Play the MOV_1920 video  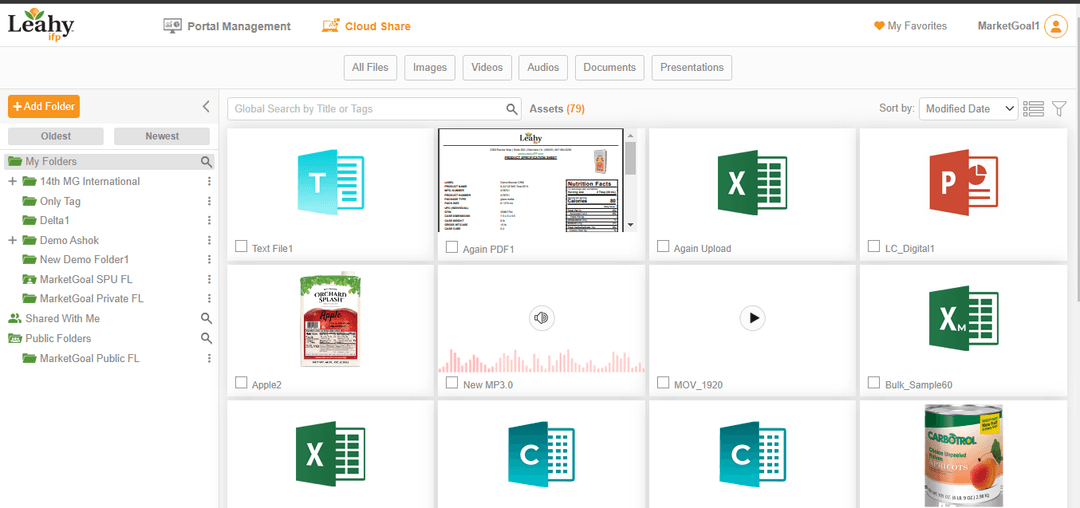[752, 318]
